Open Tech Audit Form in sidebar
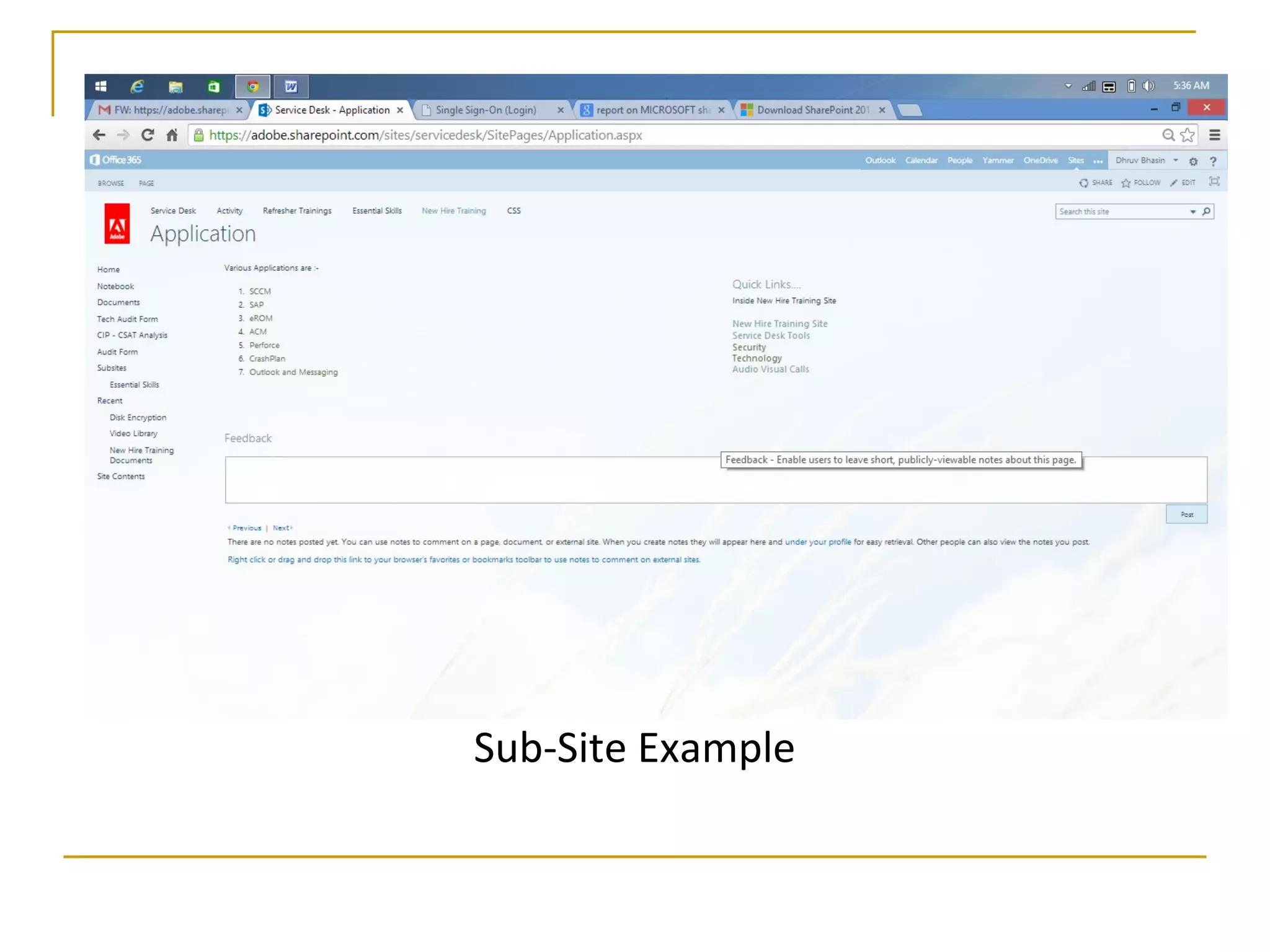 (x=127, y=319)
